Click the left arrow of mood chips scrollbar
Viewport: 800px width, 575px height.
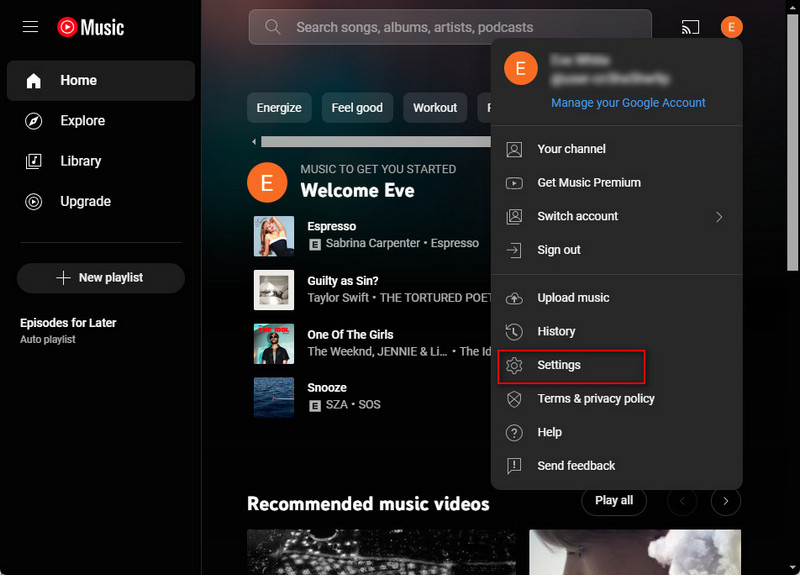tap(254, 141)
